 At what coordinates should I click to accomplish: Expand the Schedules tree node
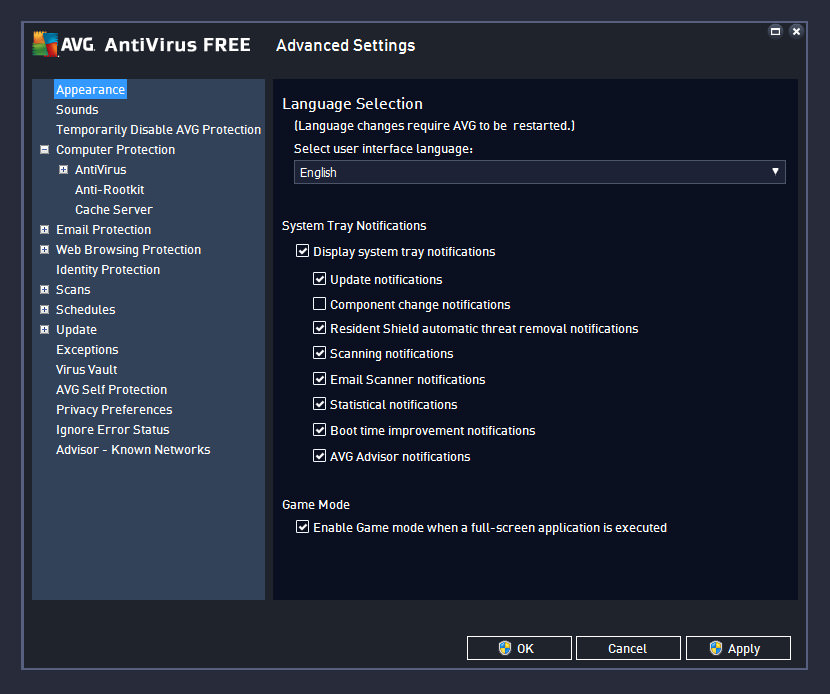44,310
